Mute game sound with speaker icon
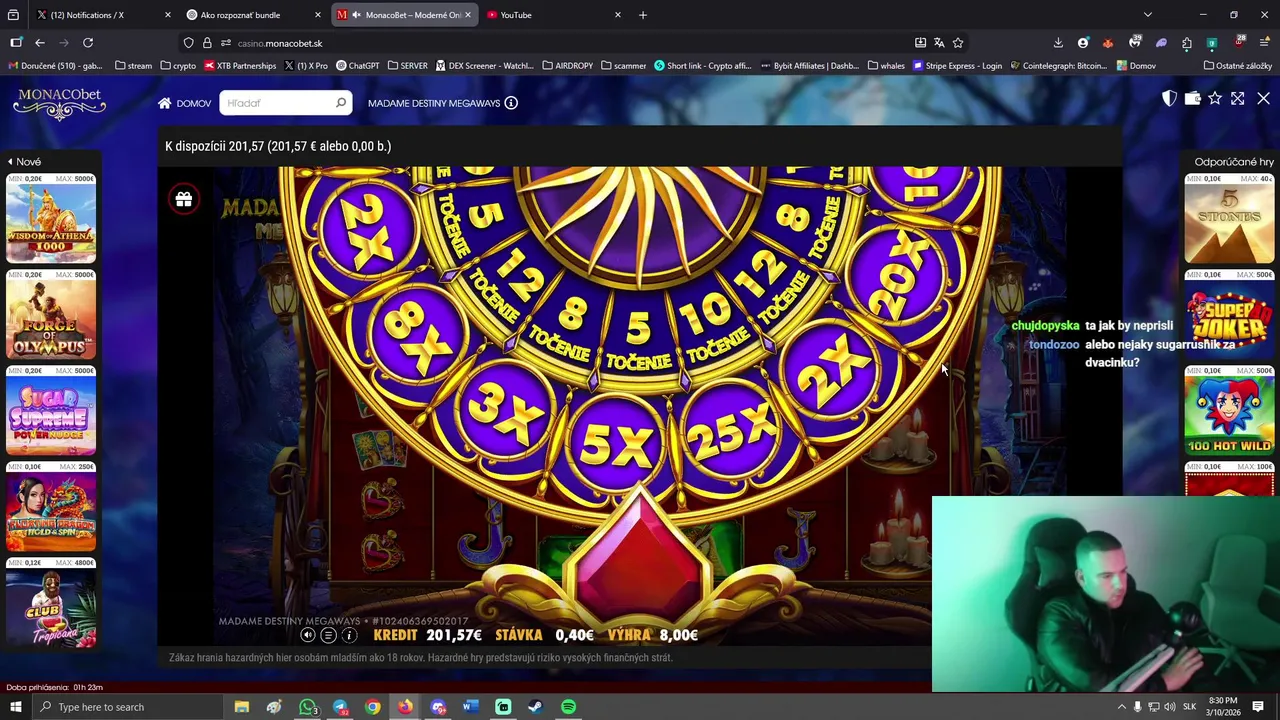The image size is (1280, 720). coord(308,635)
